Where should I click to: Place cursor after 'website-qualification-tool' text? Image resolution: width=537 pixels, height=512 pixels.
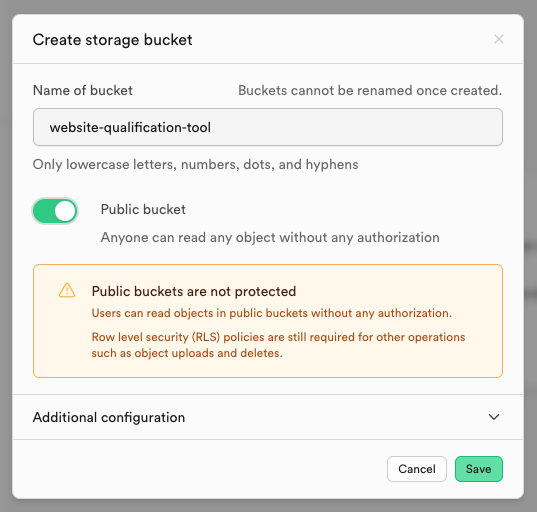point(212,127)
